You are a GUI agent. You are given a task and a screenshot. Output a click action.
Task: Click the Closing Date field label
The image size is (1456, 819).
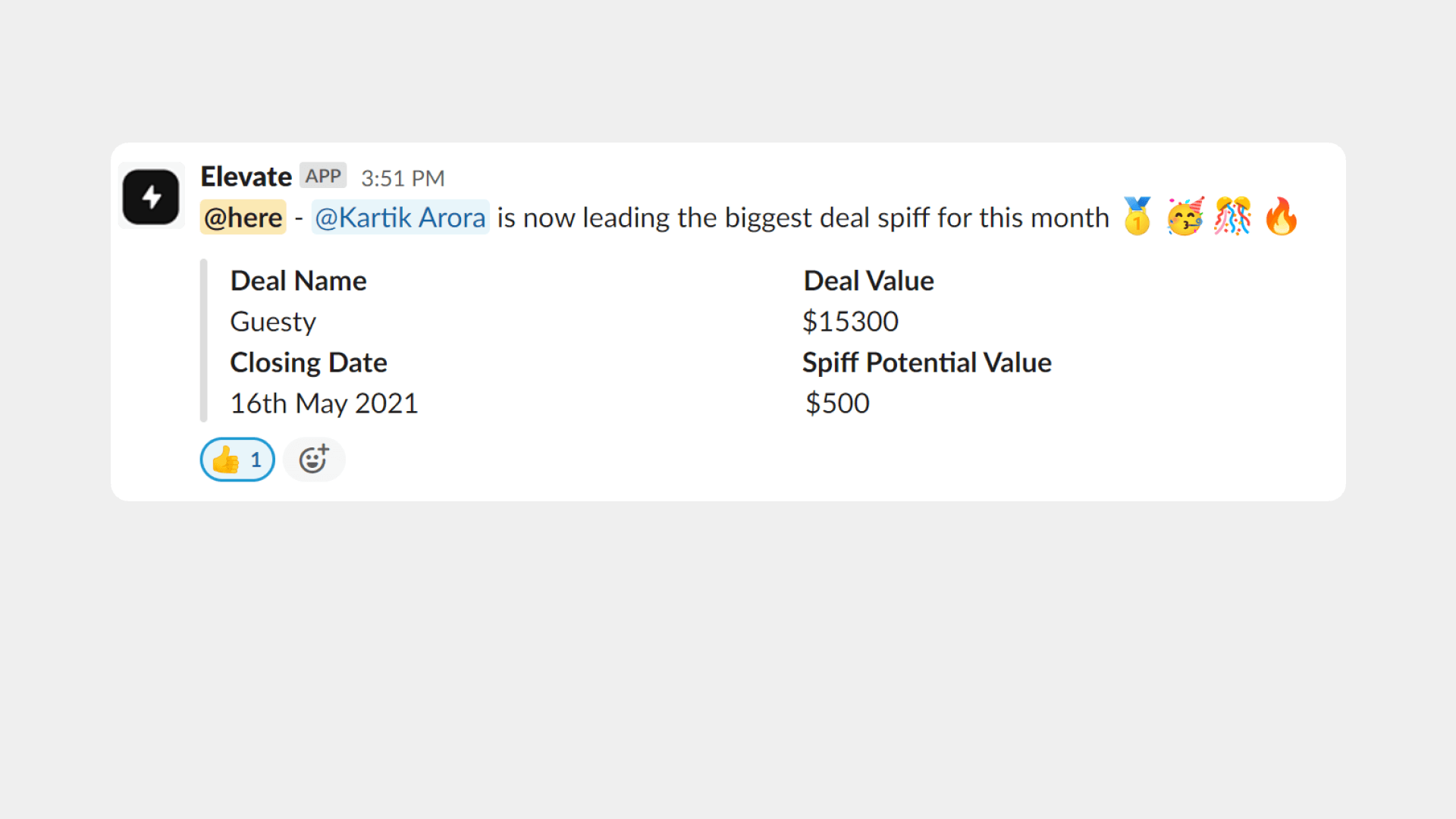pyautogui.click(x=309, y=362)
